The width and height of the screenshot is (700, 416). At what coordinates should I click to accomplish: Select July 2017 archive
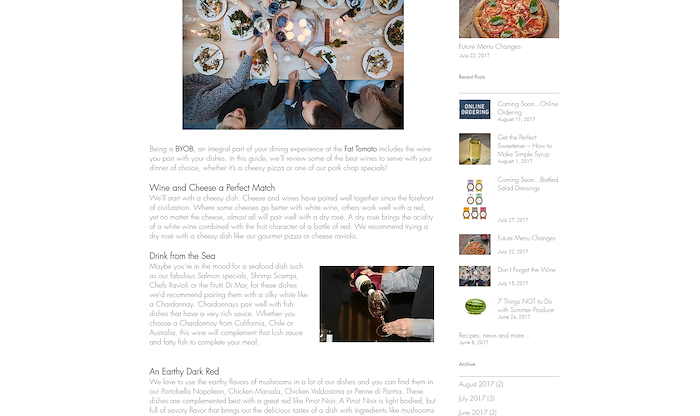click(476, 398)
